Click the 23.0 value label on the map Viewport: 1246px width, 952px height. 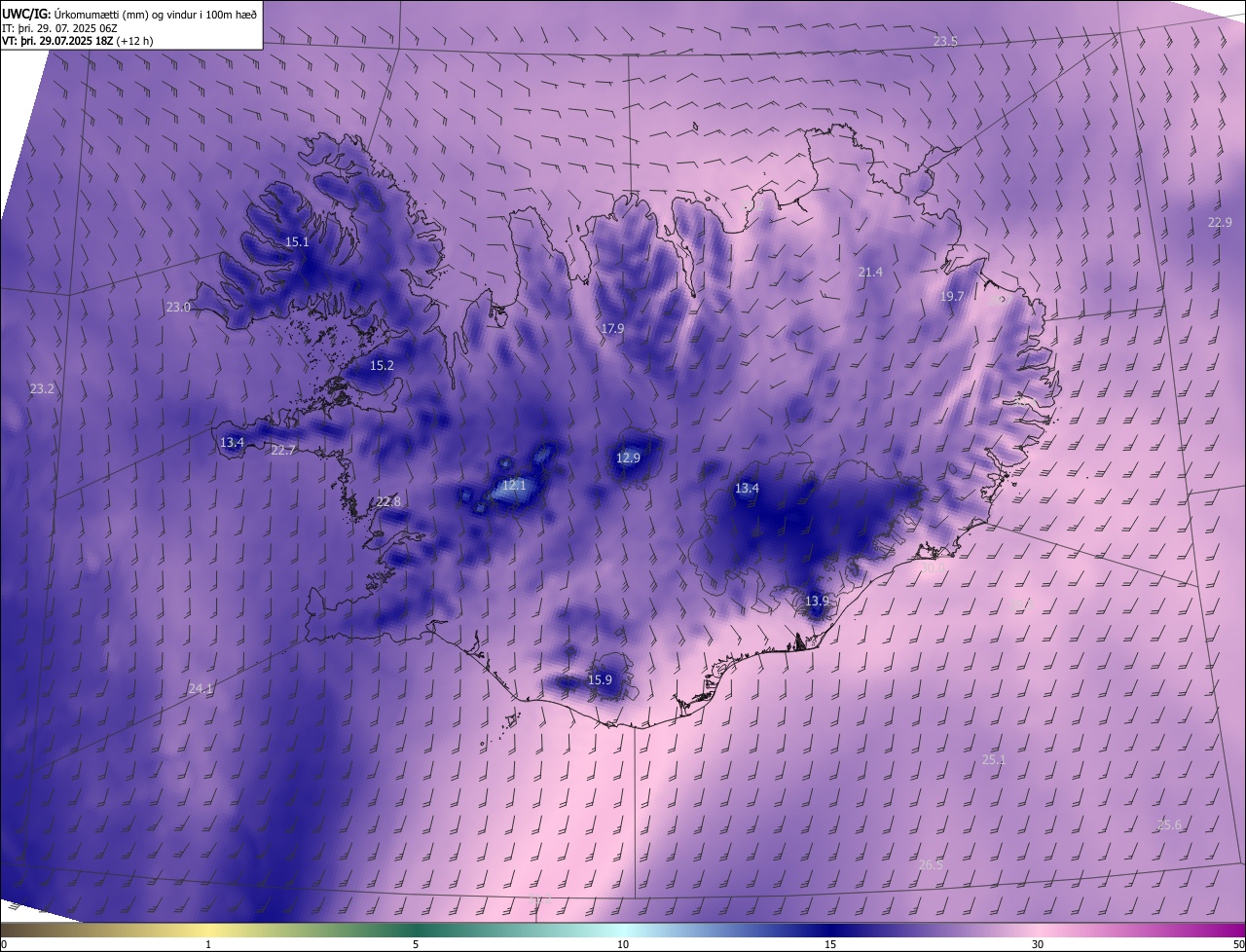pyautogui.click(x=178, y=307)
